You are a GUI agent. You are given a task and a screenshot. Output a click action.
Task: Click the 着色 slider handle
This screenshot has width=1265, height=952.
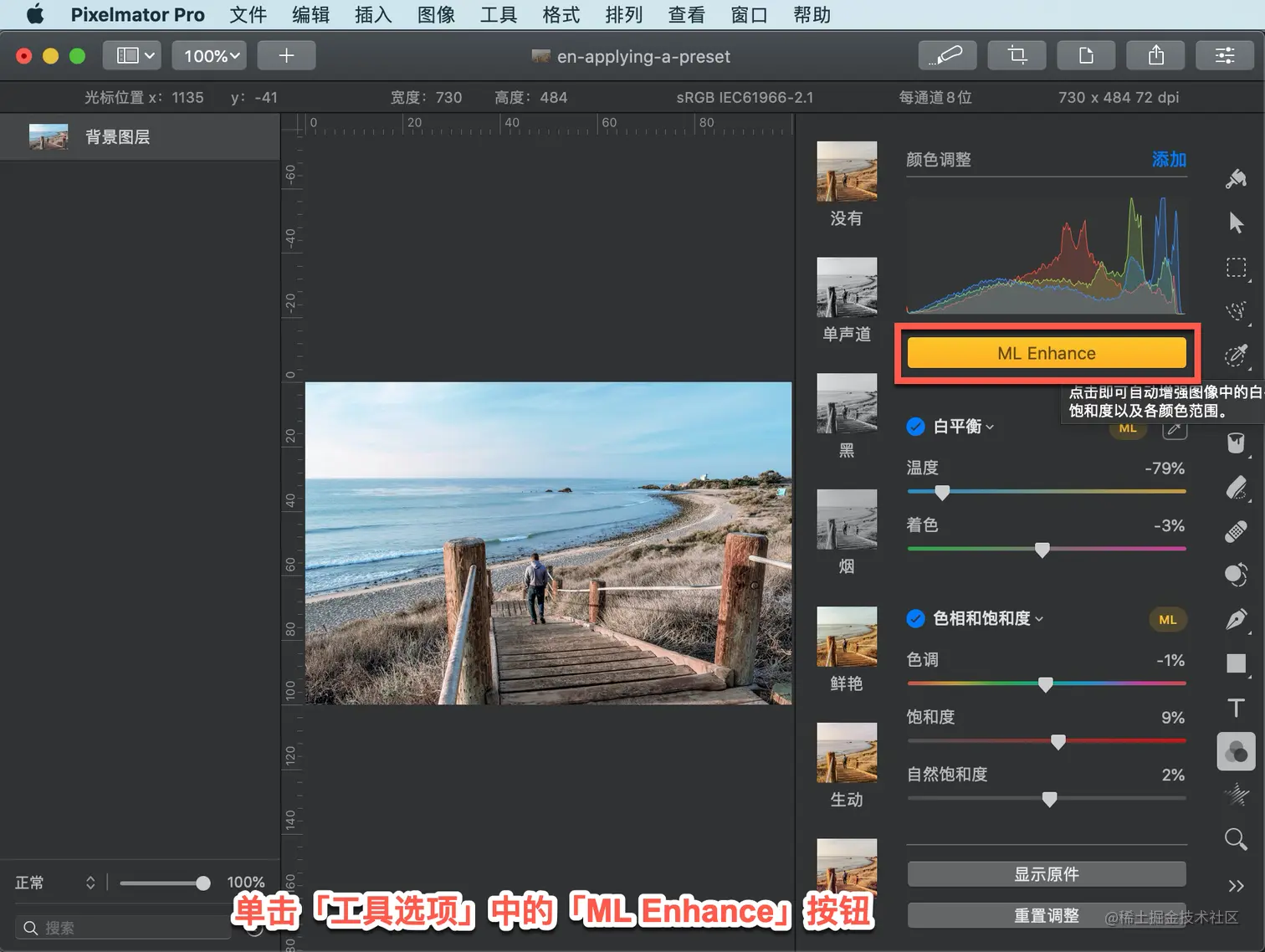click(1042, 550)
